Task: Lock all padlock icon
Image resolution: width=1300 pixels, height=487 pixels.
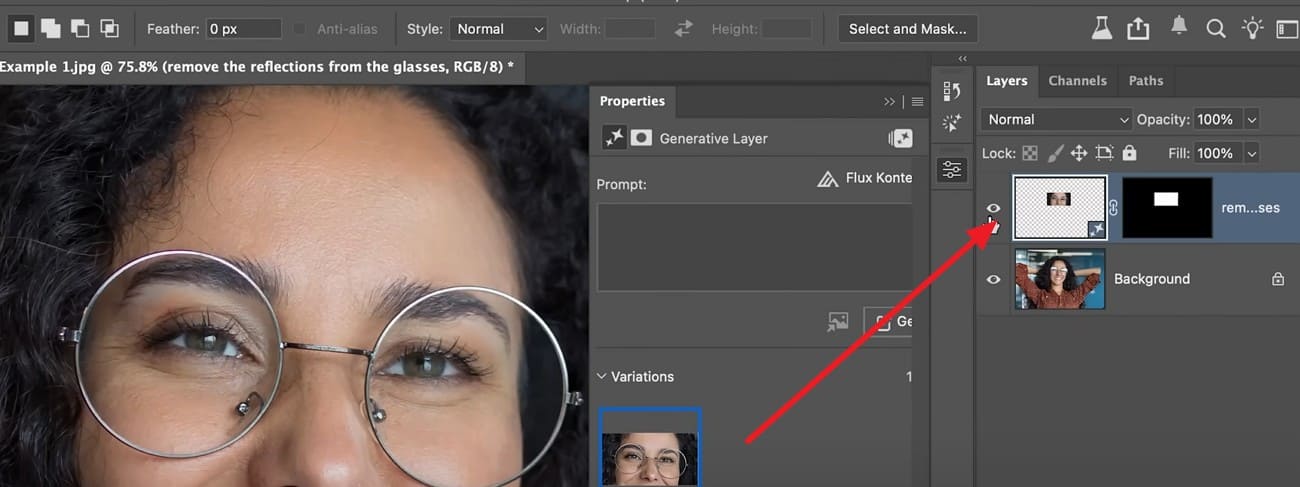Action: tap(1129, 153)
